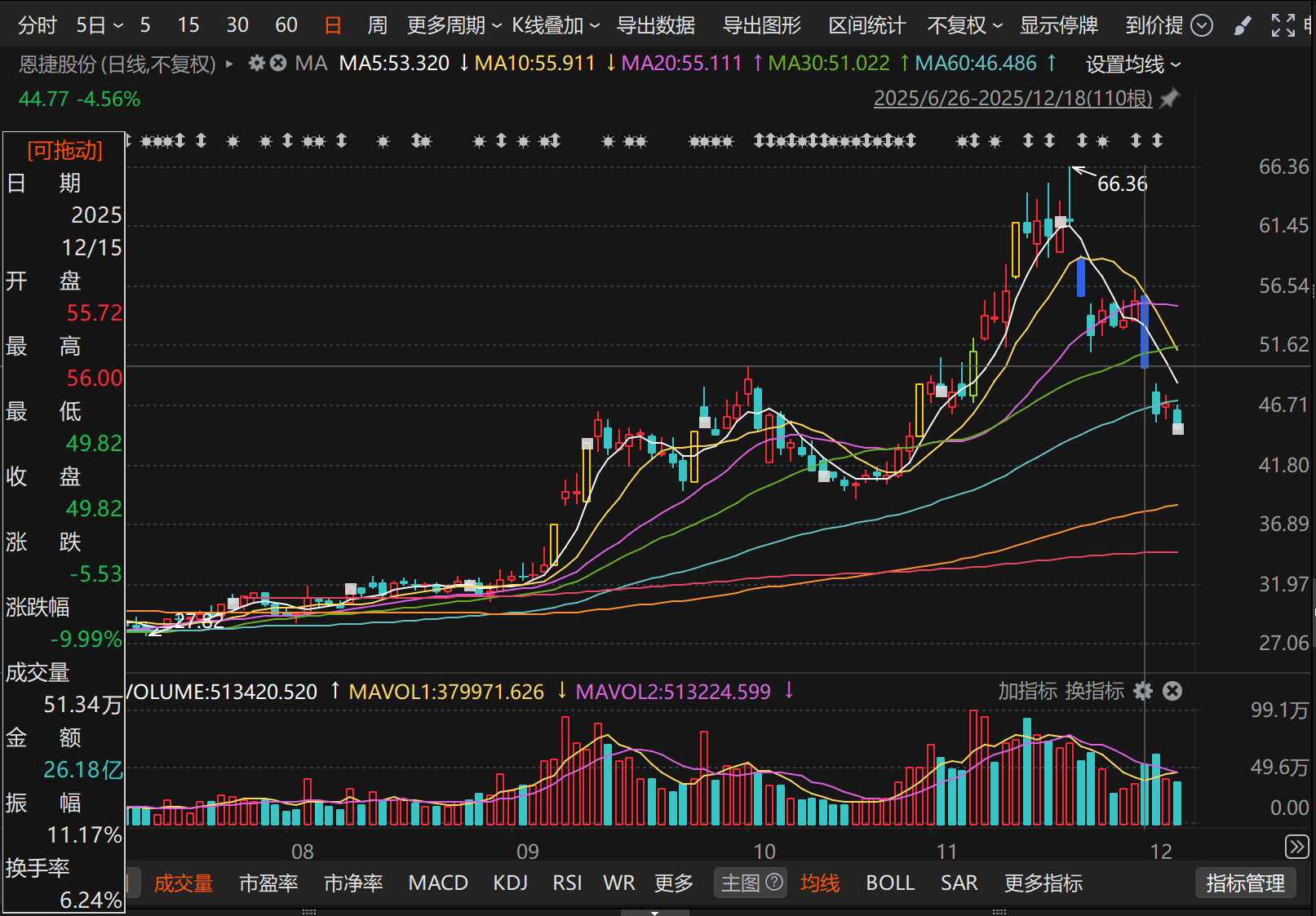This screenshot has height=916, width=1316.
Task: Open main chart help question icon
Action: [x=774, y=883]
